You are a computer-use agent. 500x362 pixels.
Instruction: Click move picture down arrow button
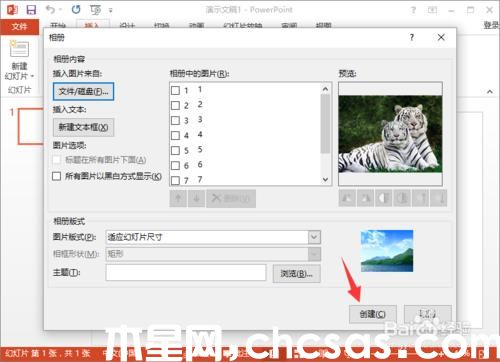pos(196,199)
